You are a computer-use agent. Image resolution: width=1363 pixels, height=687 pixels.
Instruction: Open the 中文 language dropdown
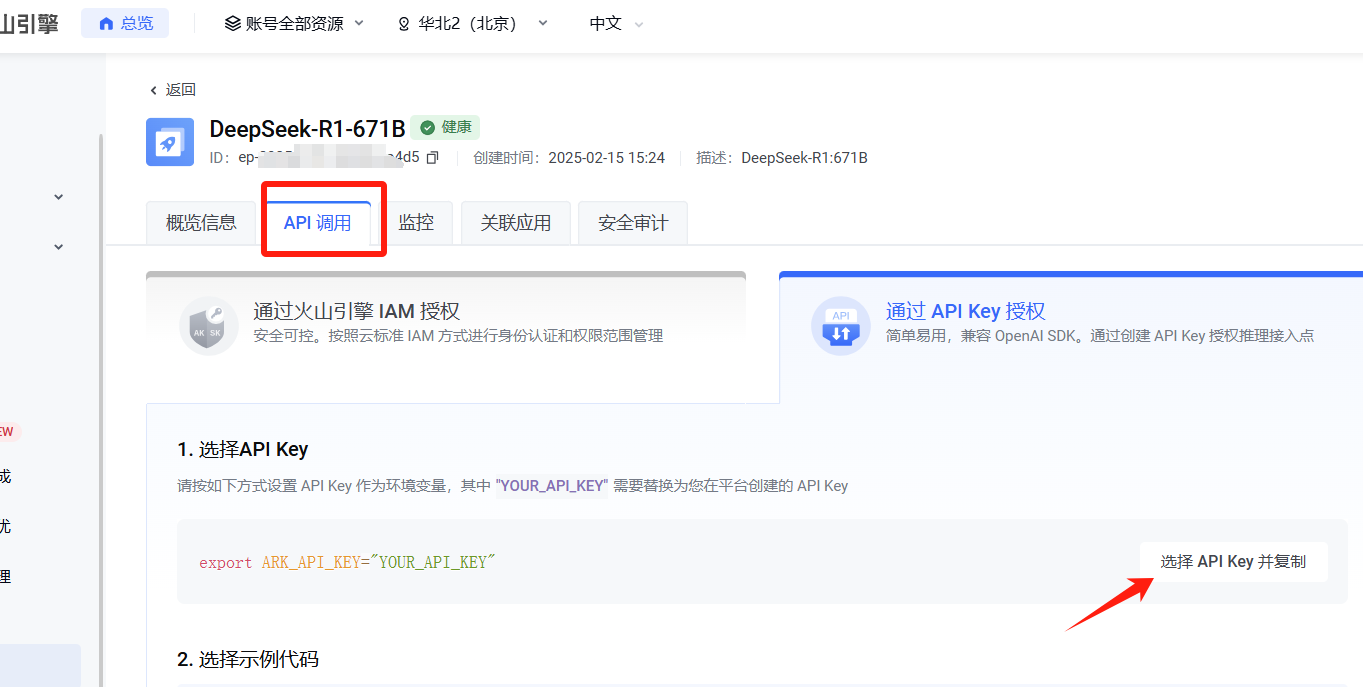[x=616, y=23]
